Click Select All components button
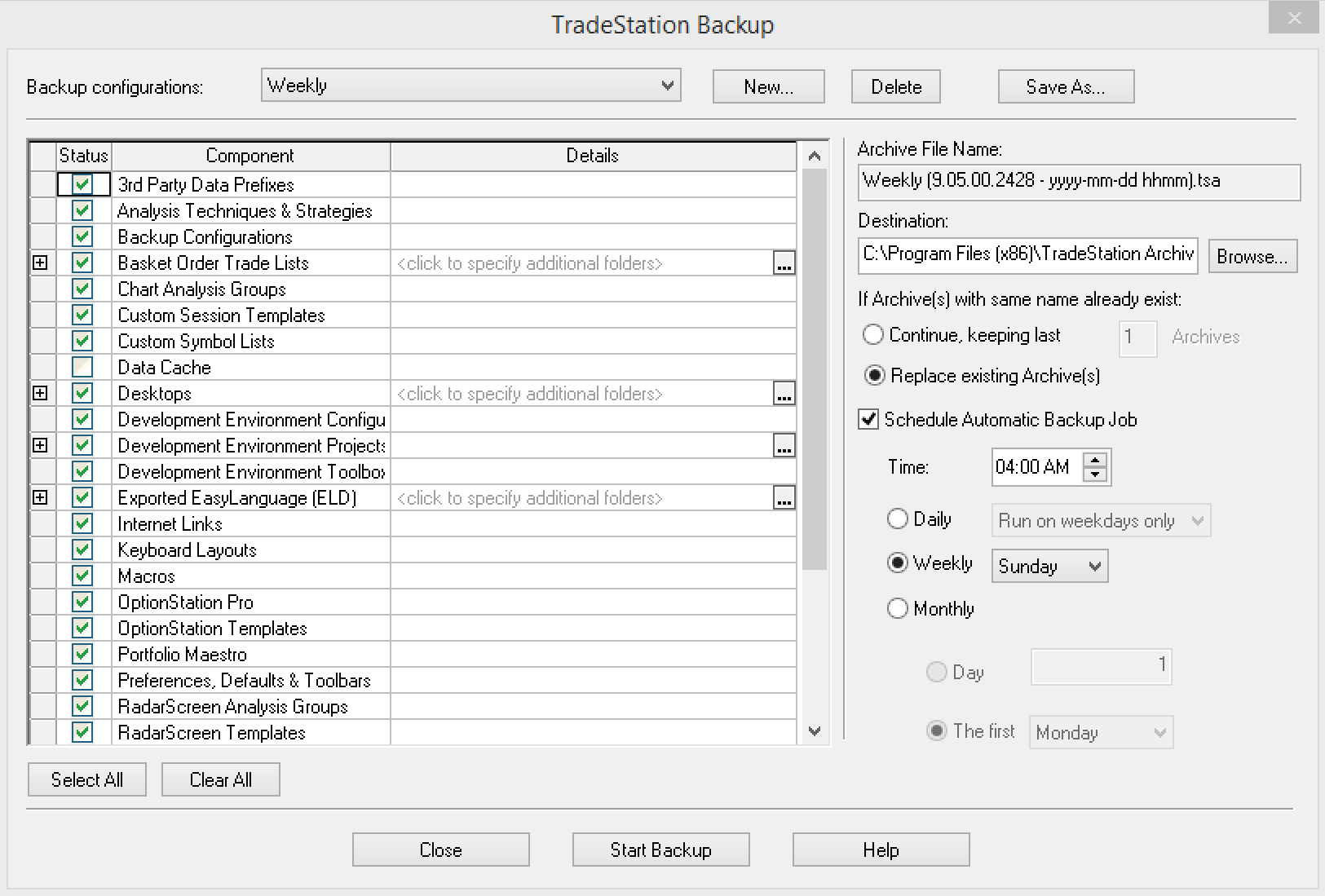 [87, 779]
